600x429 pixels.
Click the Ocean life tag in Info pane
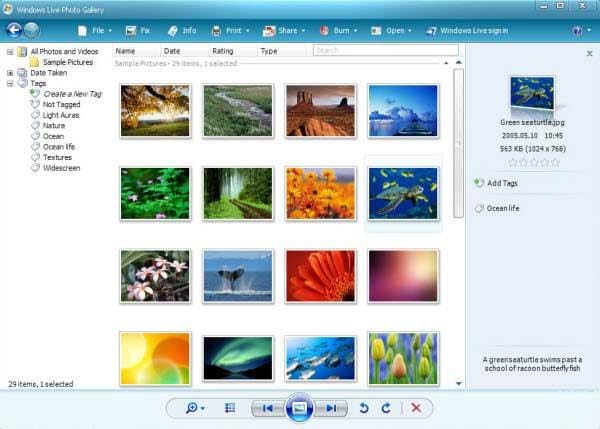tap(497, 208)
